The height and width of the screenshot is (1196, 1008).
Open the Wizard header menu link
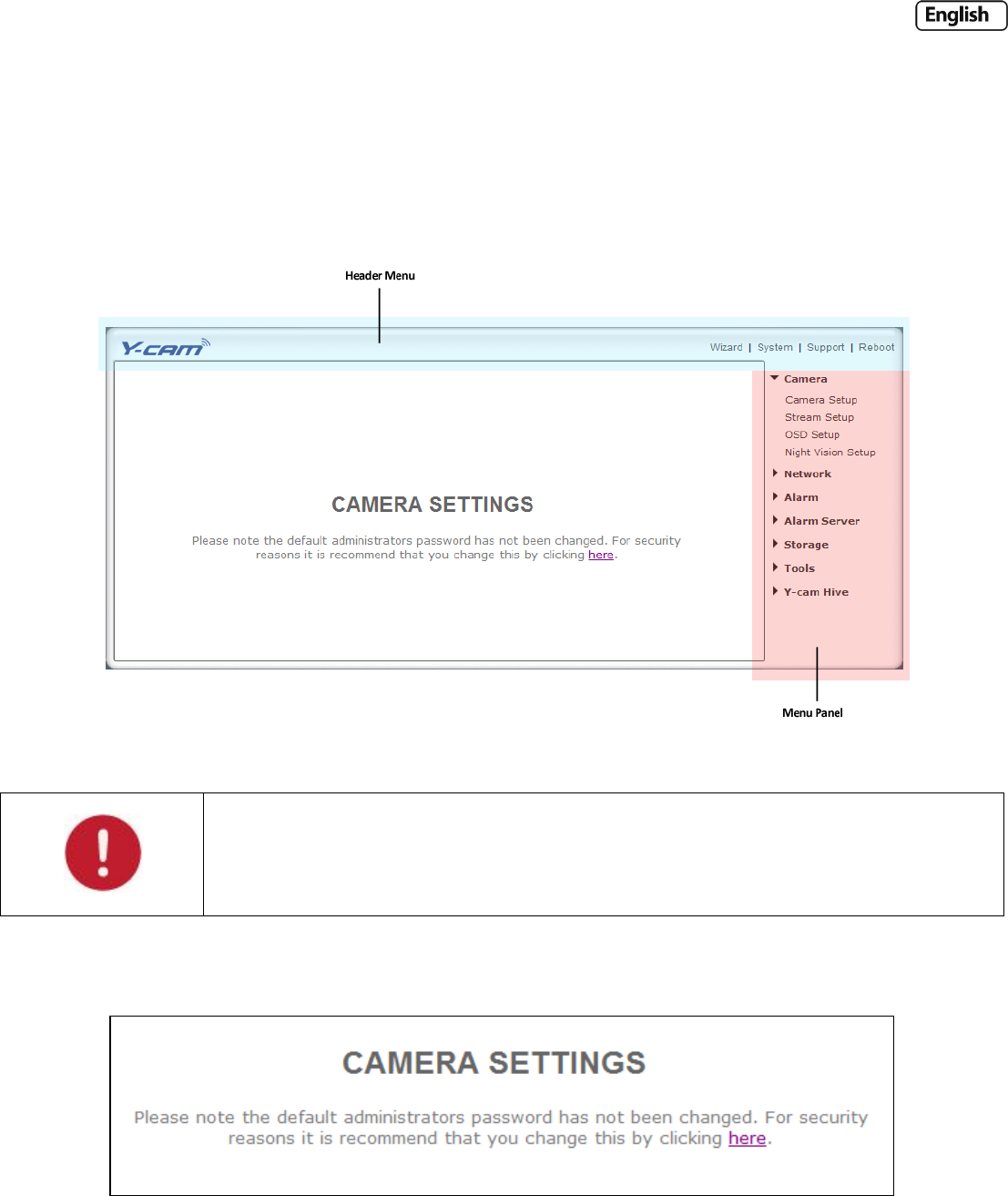pyautogui.click(x=727, y=347)
